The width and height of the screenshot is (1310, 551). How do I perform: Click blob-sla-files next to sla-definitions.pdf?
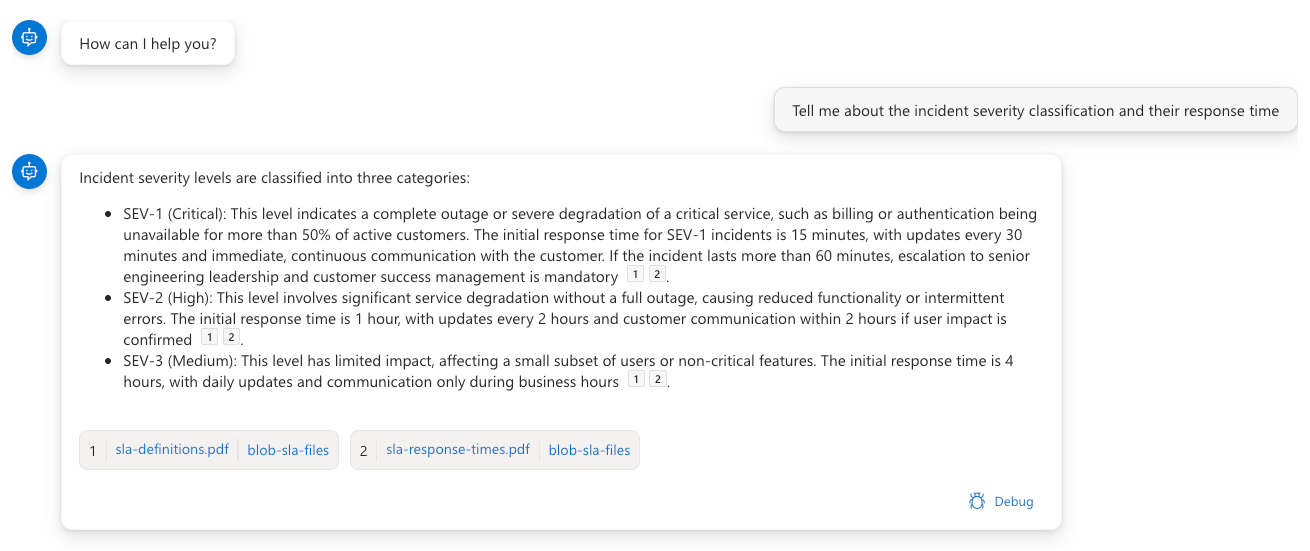288,450
